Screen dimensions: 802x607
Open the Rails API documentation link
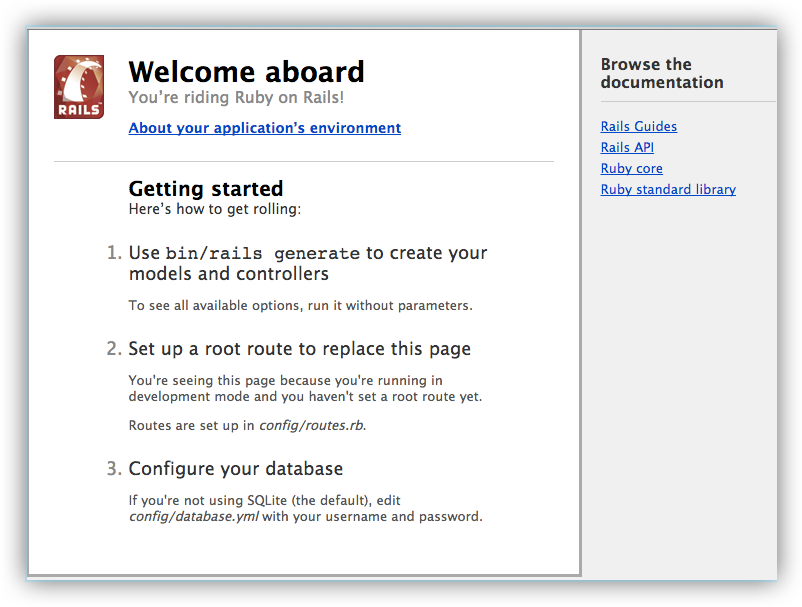point(627,147)
